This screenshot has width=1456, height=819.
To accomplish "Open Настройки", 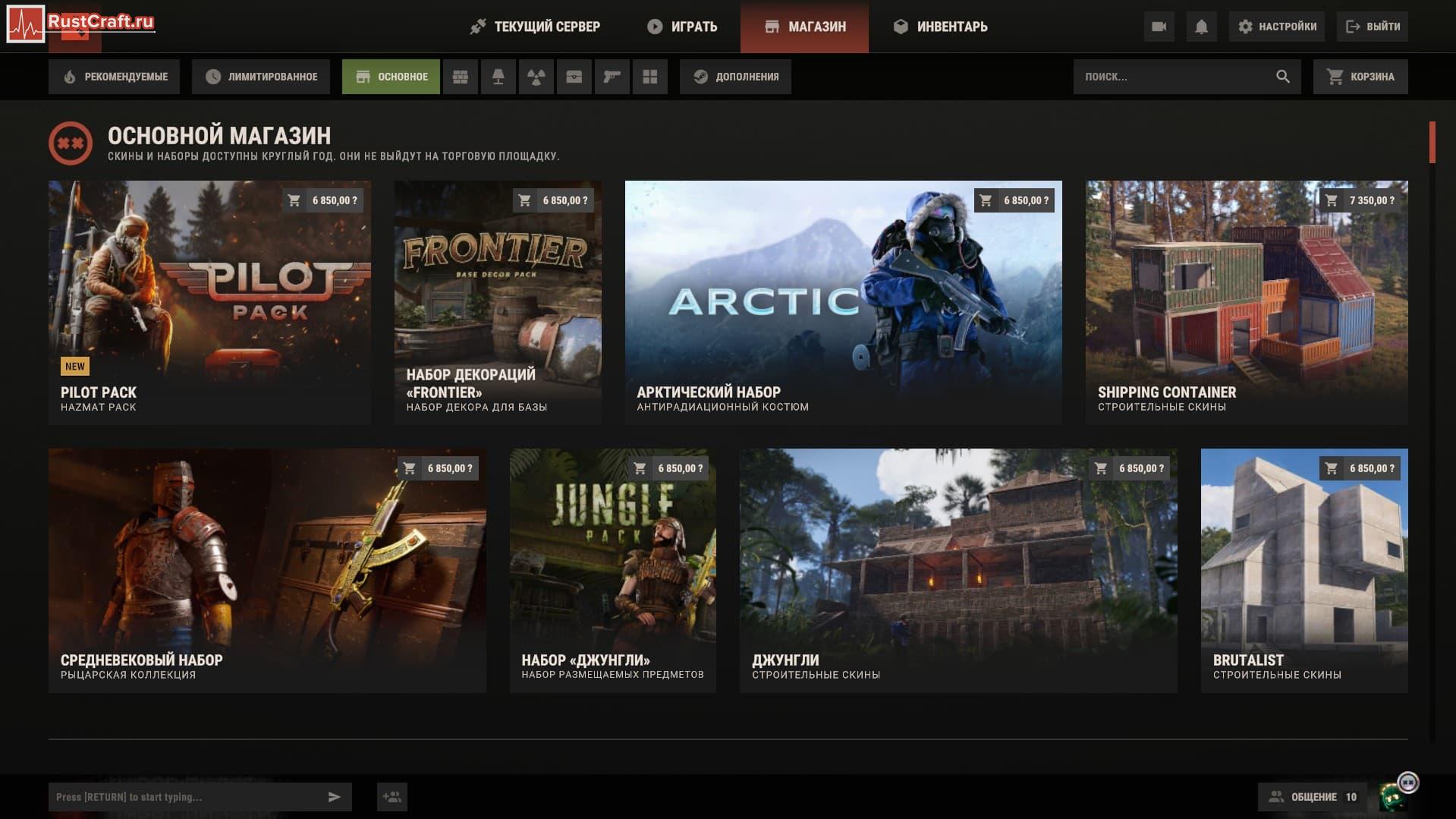I will pyautogui.click(x=1277, y=27).
